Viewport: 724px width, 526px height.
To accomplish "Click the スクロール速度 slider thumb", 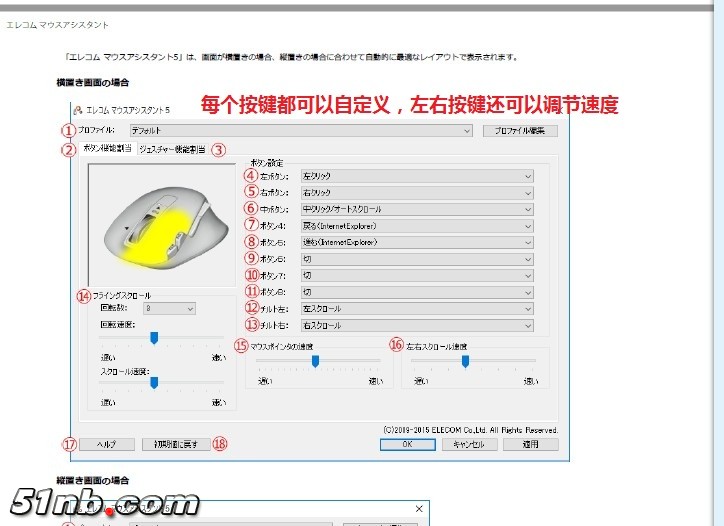I will coord(154,383).
